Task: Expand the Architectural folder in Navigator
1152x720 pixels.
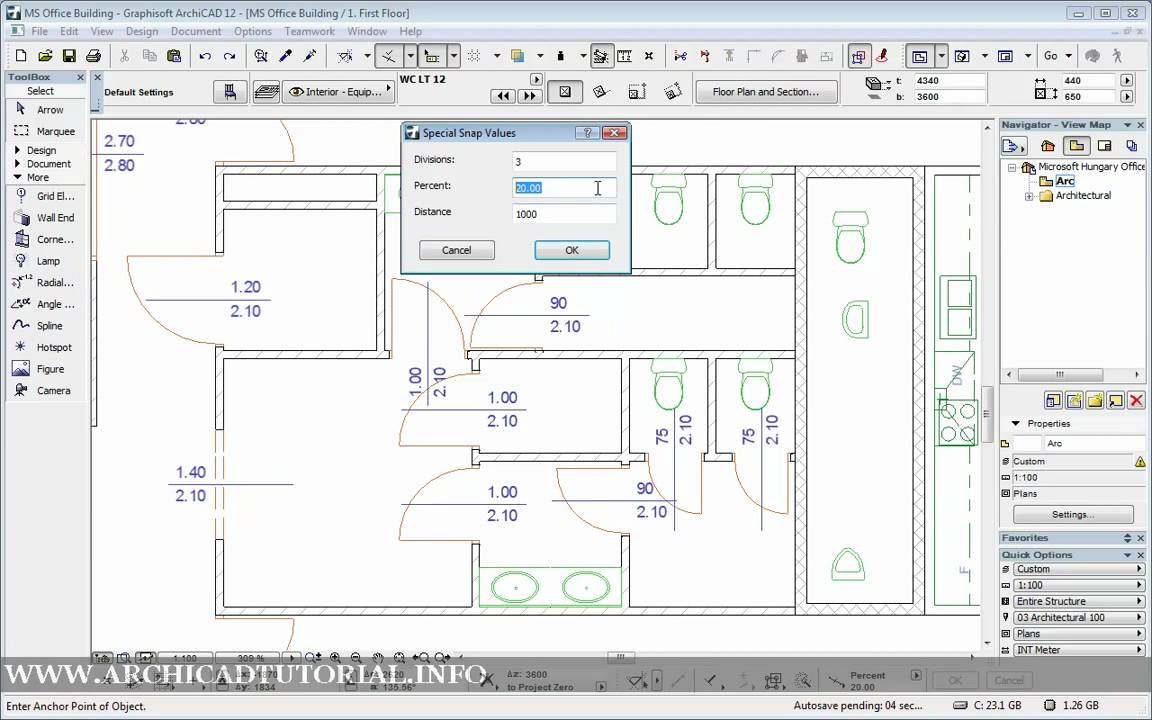Action: 1029,196
